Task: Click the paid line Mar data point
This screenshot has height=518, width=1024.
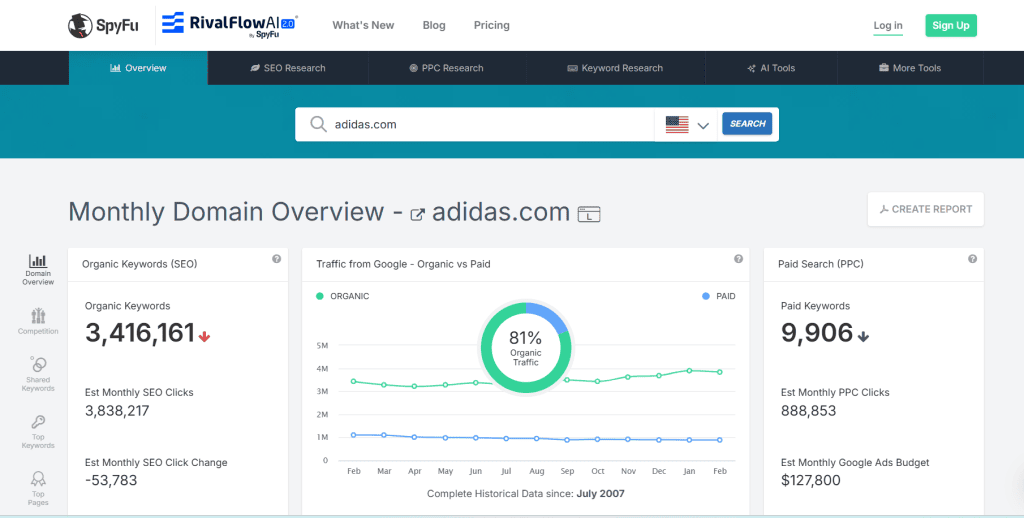Action: (x=384, y=435)
